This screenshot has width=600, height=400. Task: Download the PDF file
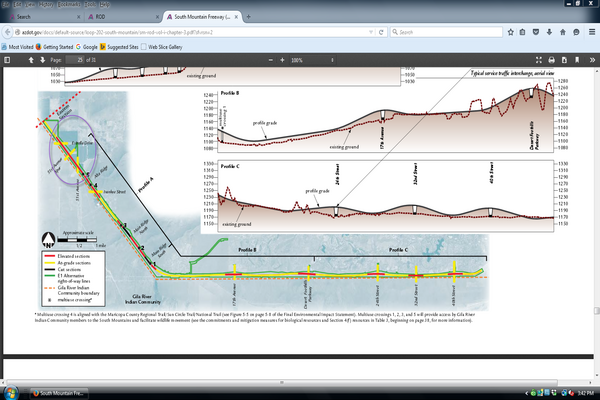click(564, 61)
